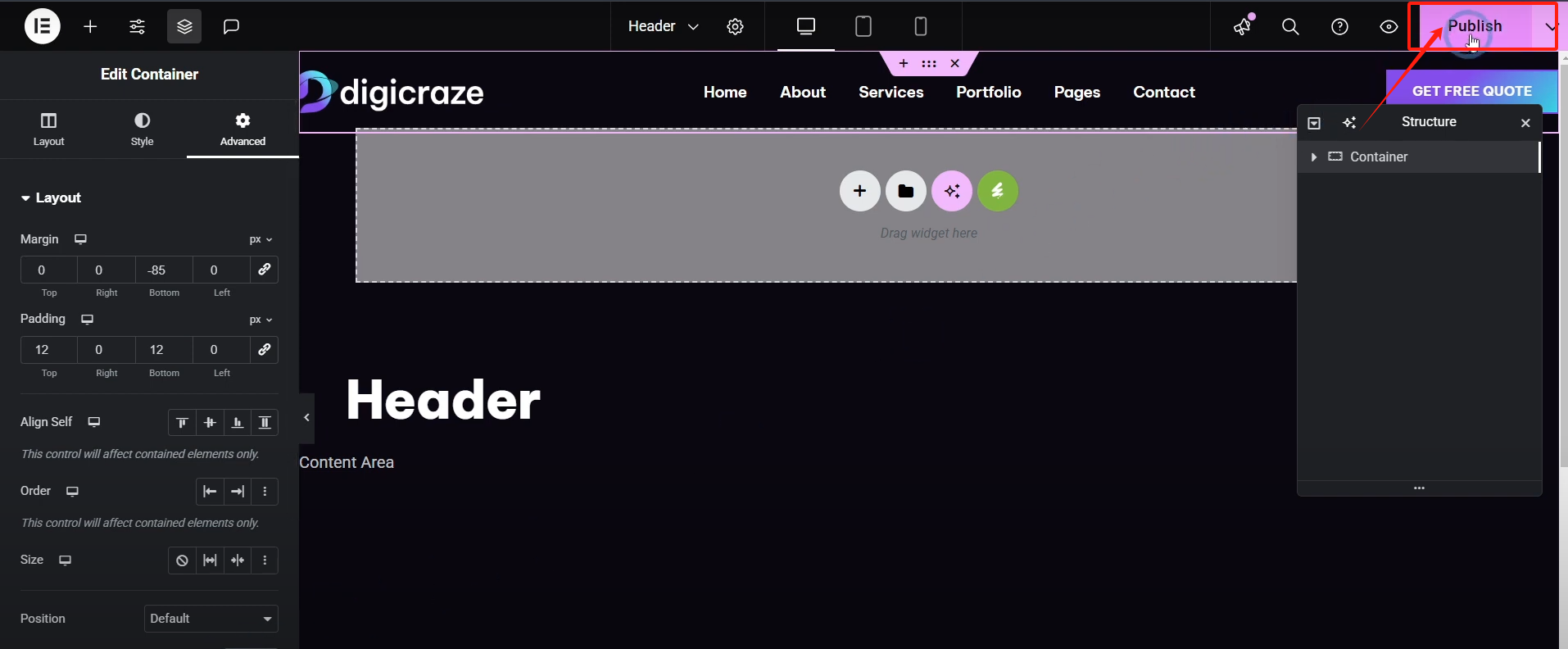Change Margin responsive device icon
Viewport: 1568px width, 649px height.
pyautogui.click(x=80, y=239)
